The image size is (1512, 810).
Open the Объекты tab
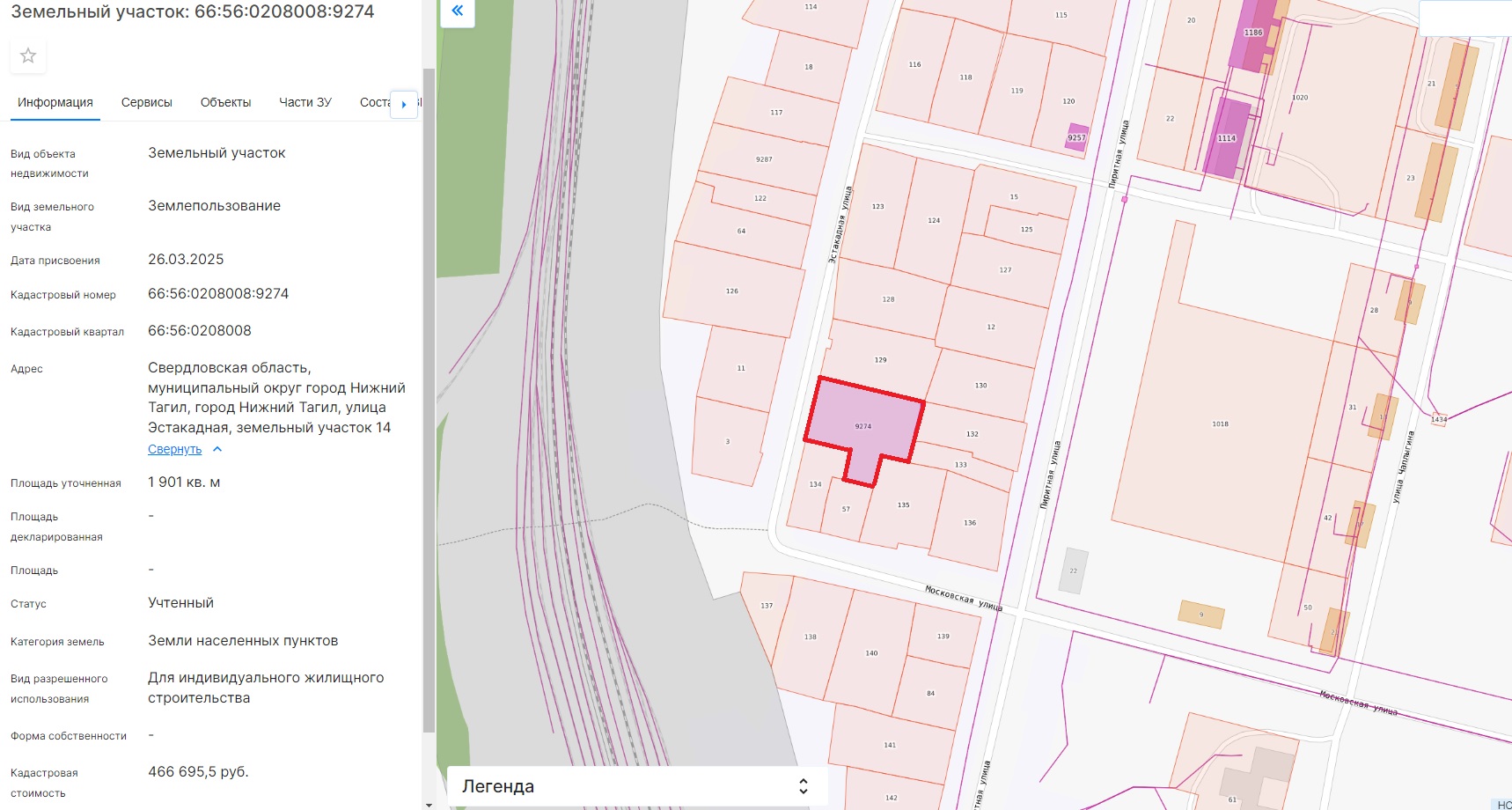225,102
